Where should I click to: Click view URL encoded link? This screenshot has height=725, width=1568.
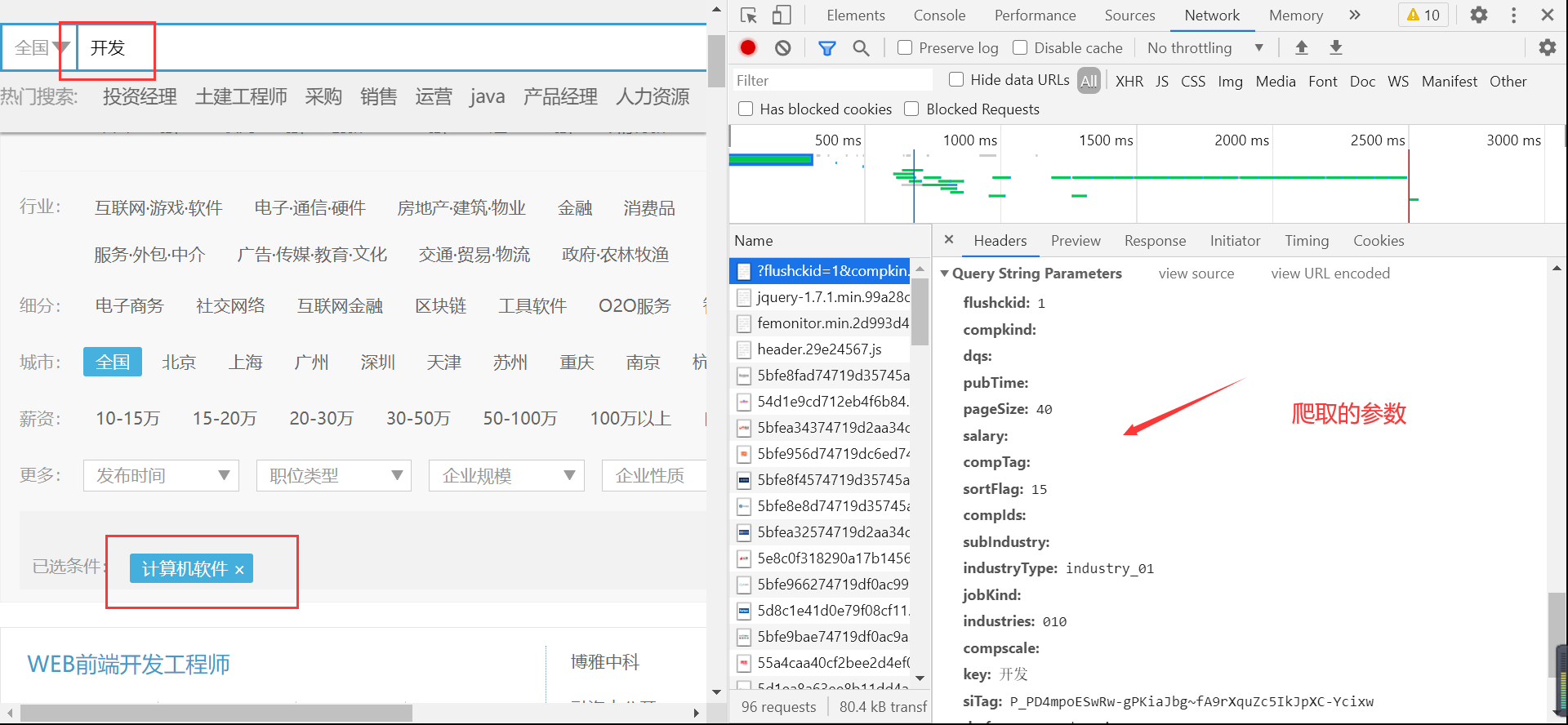[1330, 274]
